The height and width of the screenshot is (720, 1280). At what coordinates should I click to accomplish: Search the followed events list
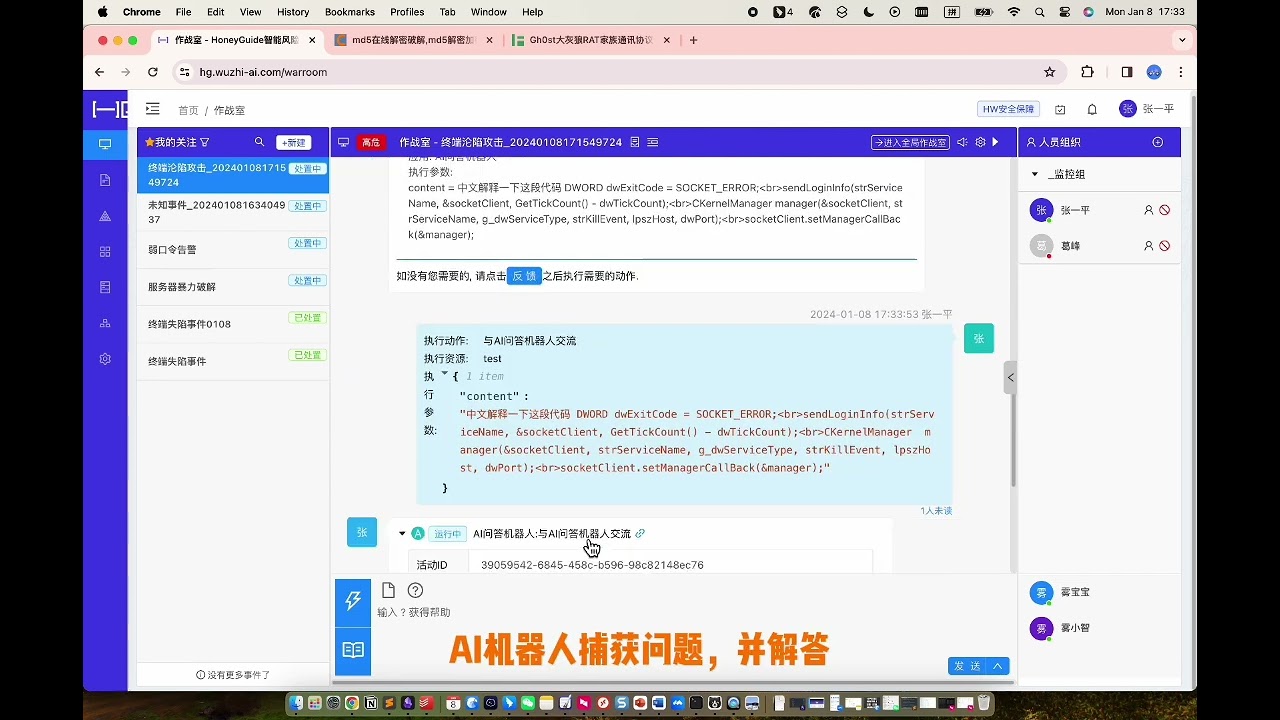pyautogui.click(x=260, y=142)
